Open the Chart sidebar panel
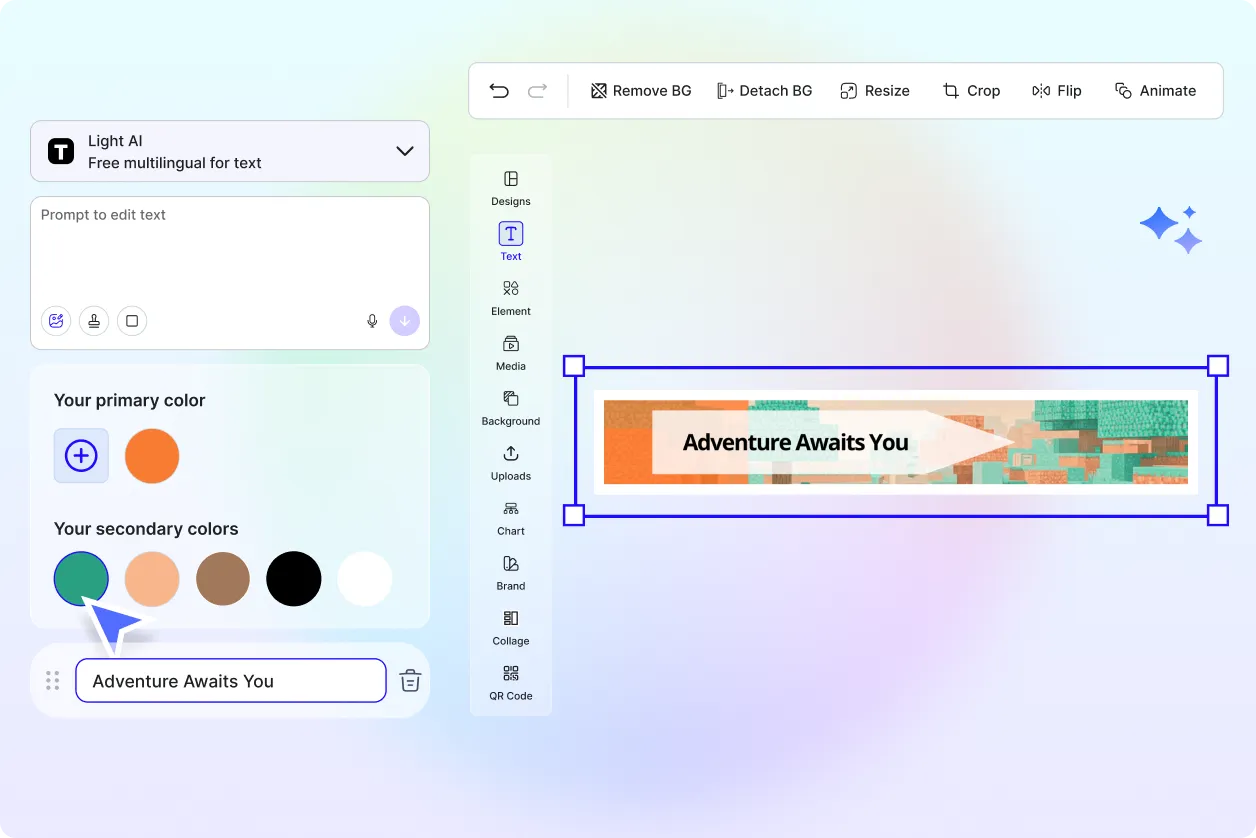1256x838 pixels. [511, 518]
